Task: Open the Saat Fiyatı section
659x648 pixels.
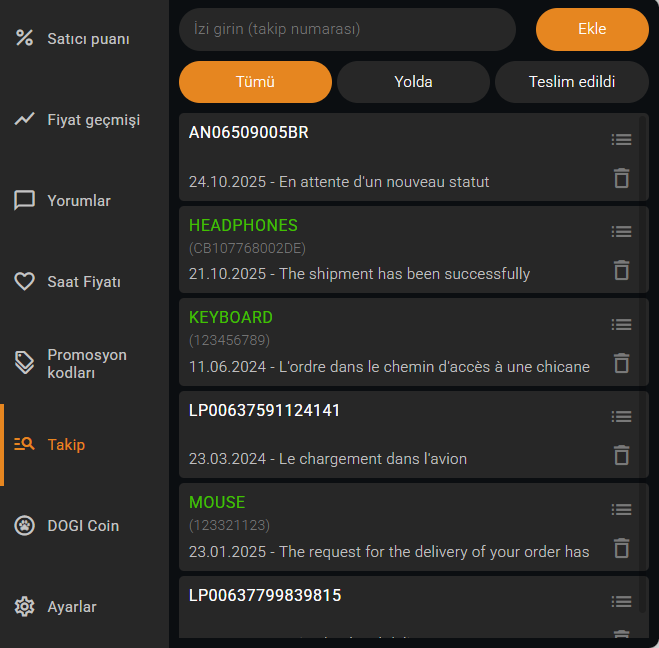Action: tap(84, 282)
